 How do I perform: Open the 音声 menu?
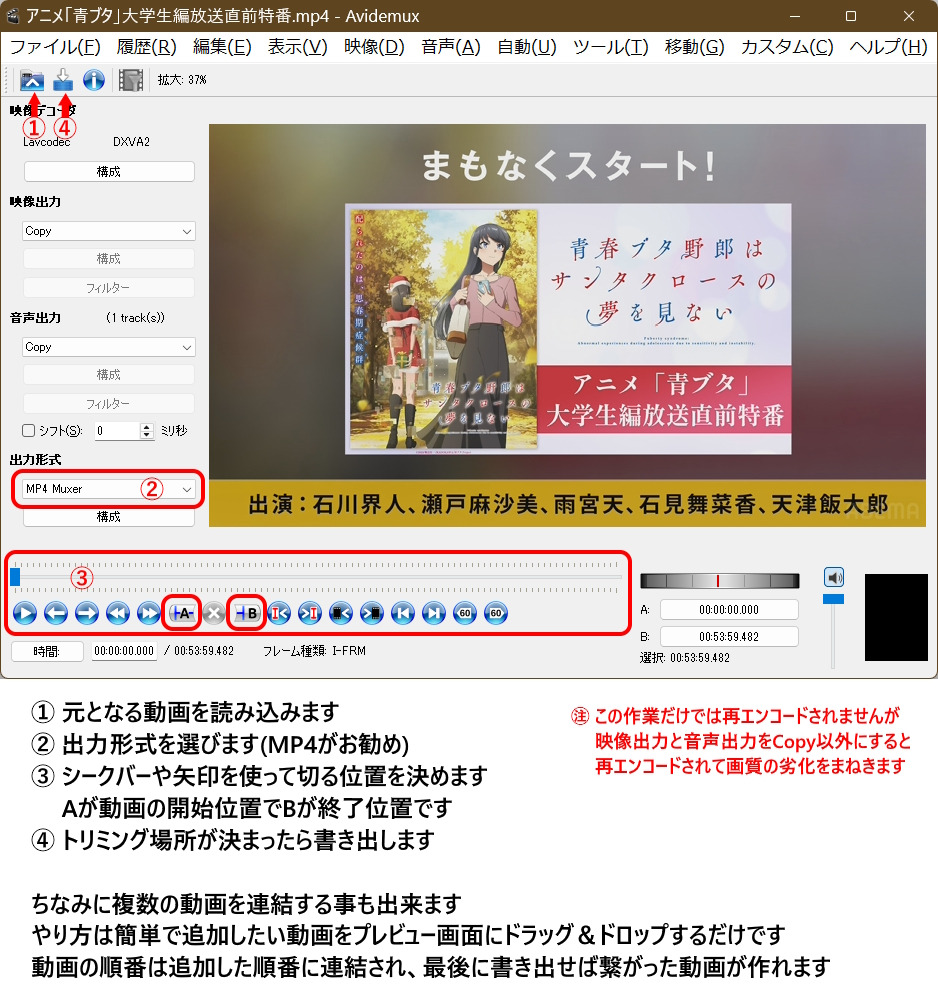tap(451, 47)
